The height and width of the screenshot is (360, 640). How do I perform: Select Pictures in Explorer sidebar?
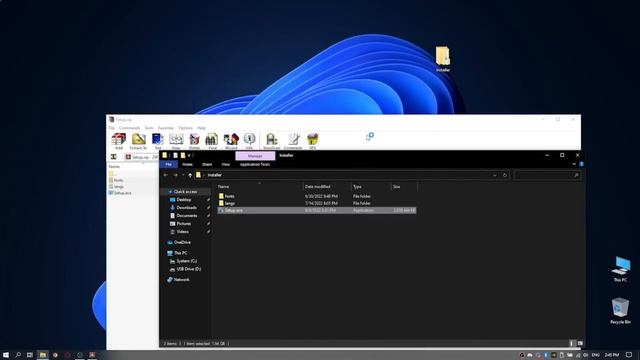point(183,224)
